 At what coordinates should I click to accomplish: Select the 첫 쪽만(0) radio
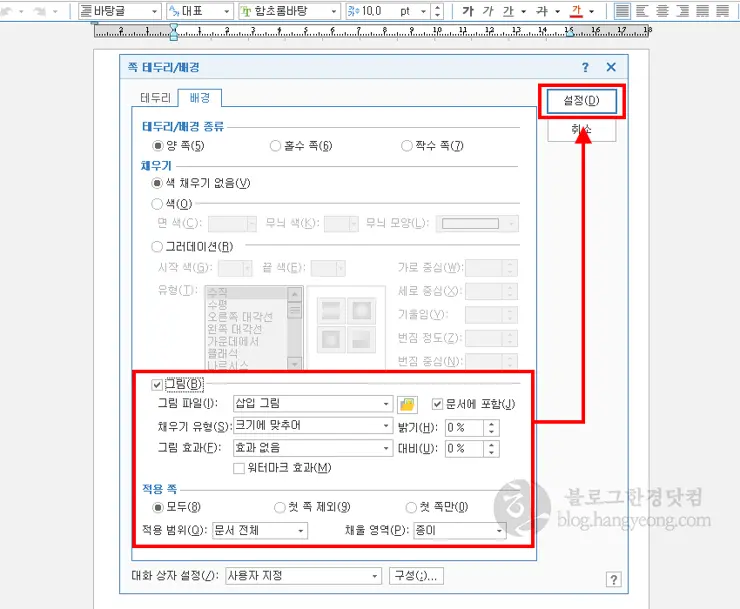tap(411, 507)
